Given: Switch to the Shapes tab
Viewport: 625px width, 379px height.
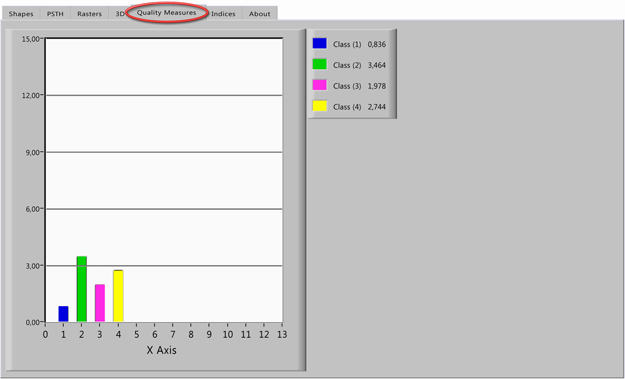Looking at the screenshot, I should click(x=21, y=14).
